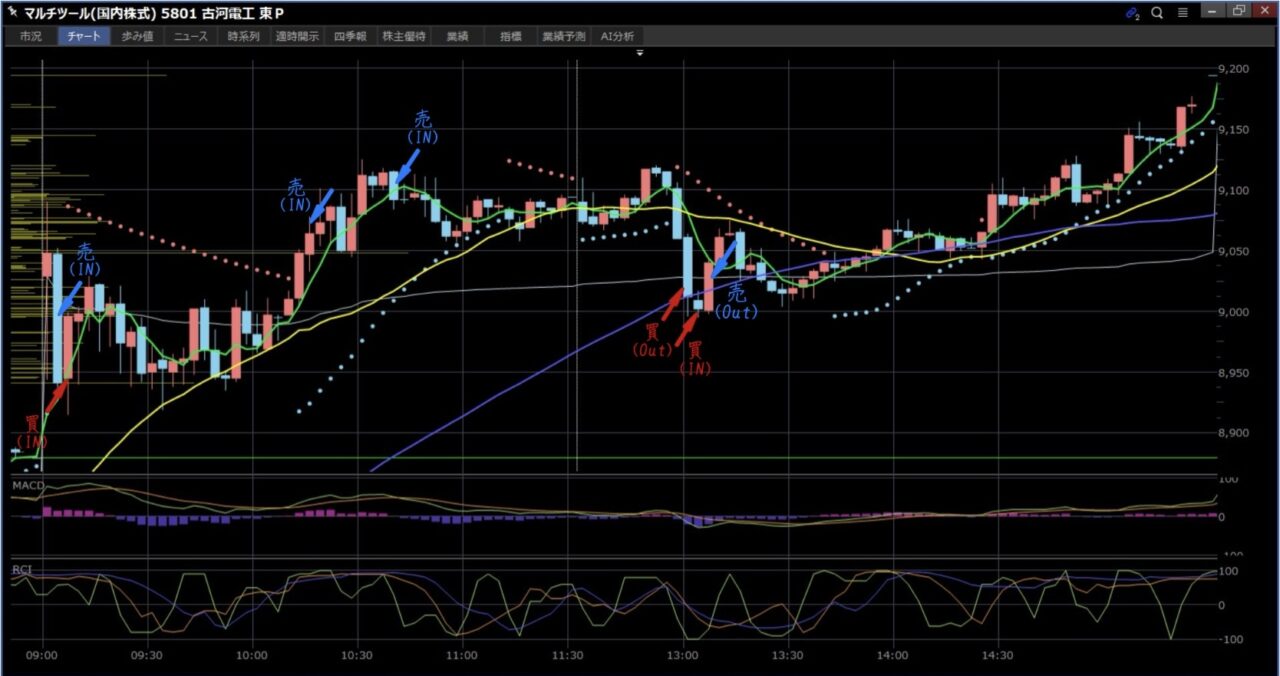Screen dimensions: 1280x676
Task: View the 四季報 tab
Action: [350, 36]
